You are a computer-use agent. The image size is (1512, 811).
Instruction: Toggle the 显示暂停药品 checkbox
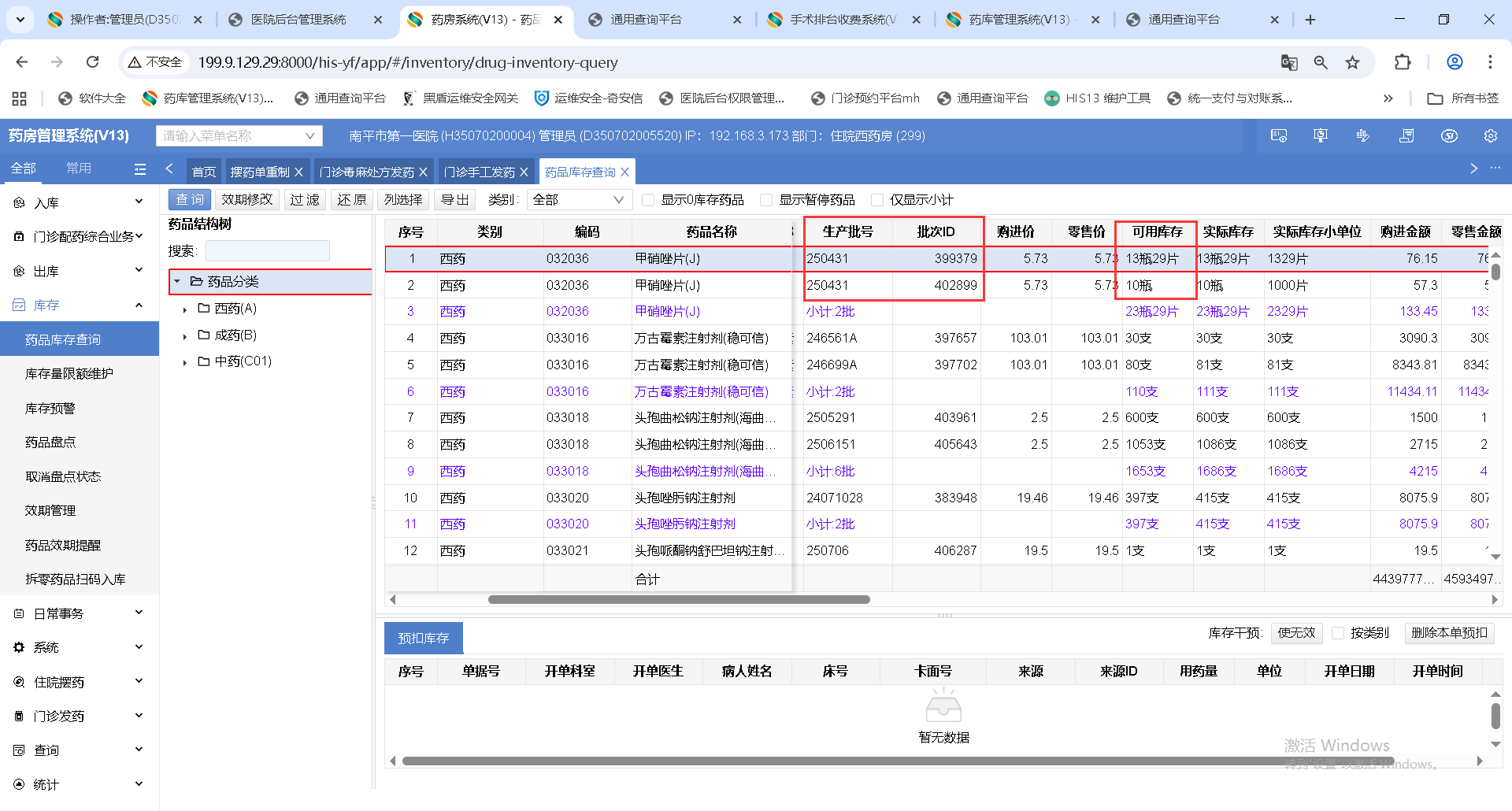(x=766, y=200)
